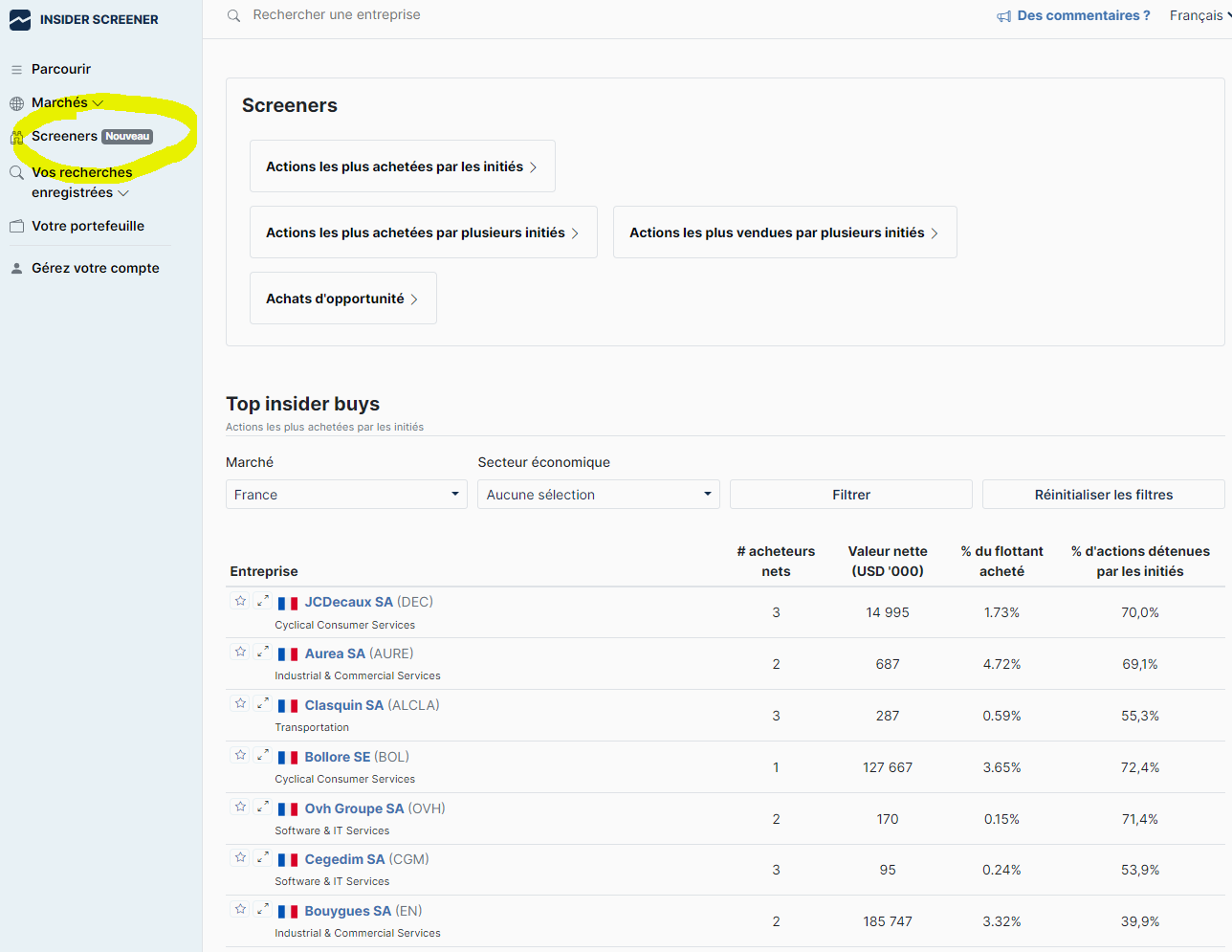Open the Cegedim SA company link
The width and height of the screenshot is (1232, 952).
(x=345, y=859)
